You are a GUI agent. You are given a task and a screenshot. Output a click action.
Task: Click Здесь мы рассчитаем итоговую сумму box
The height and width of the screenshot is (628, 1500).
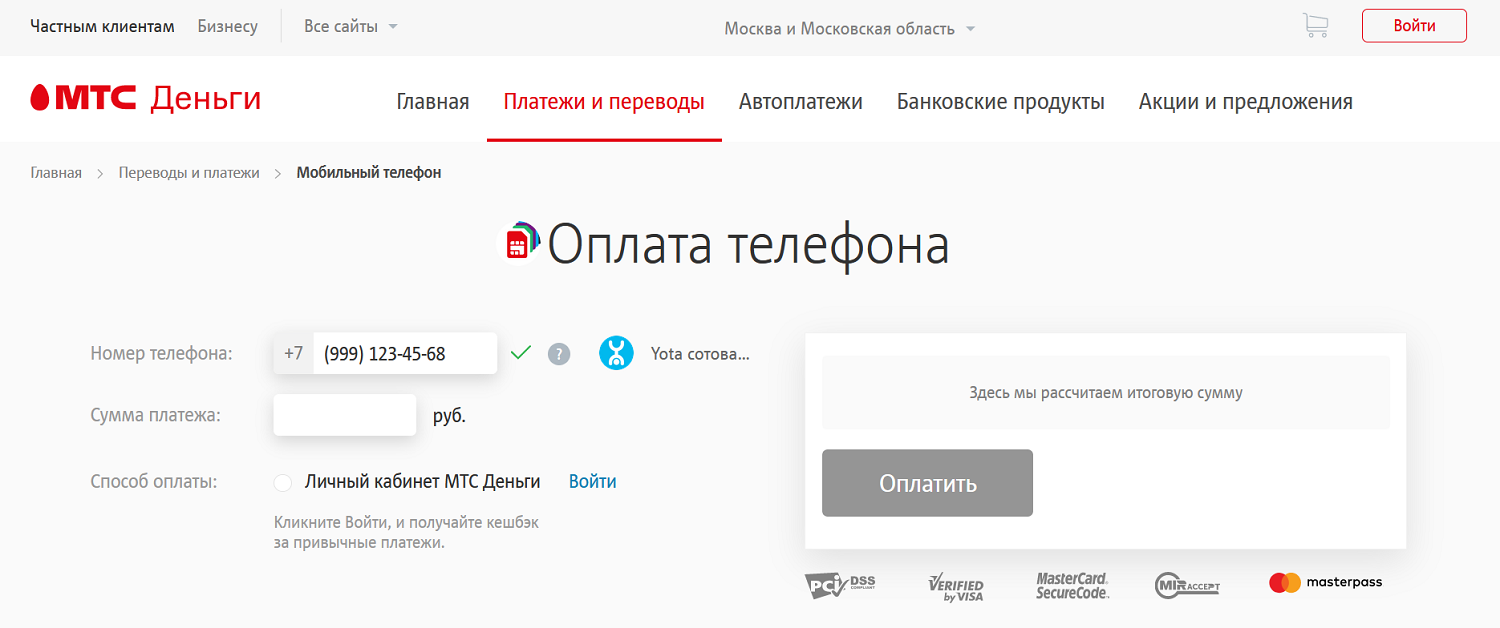[x=1106, y=393]
